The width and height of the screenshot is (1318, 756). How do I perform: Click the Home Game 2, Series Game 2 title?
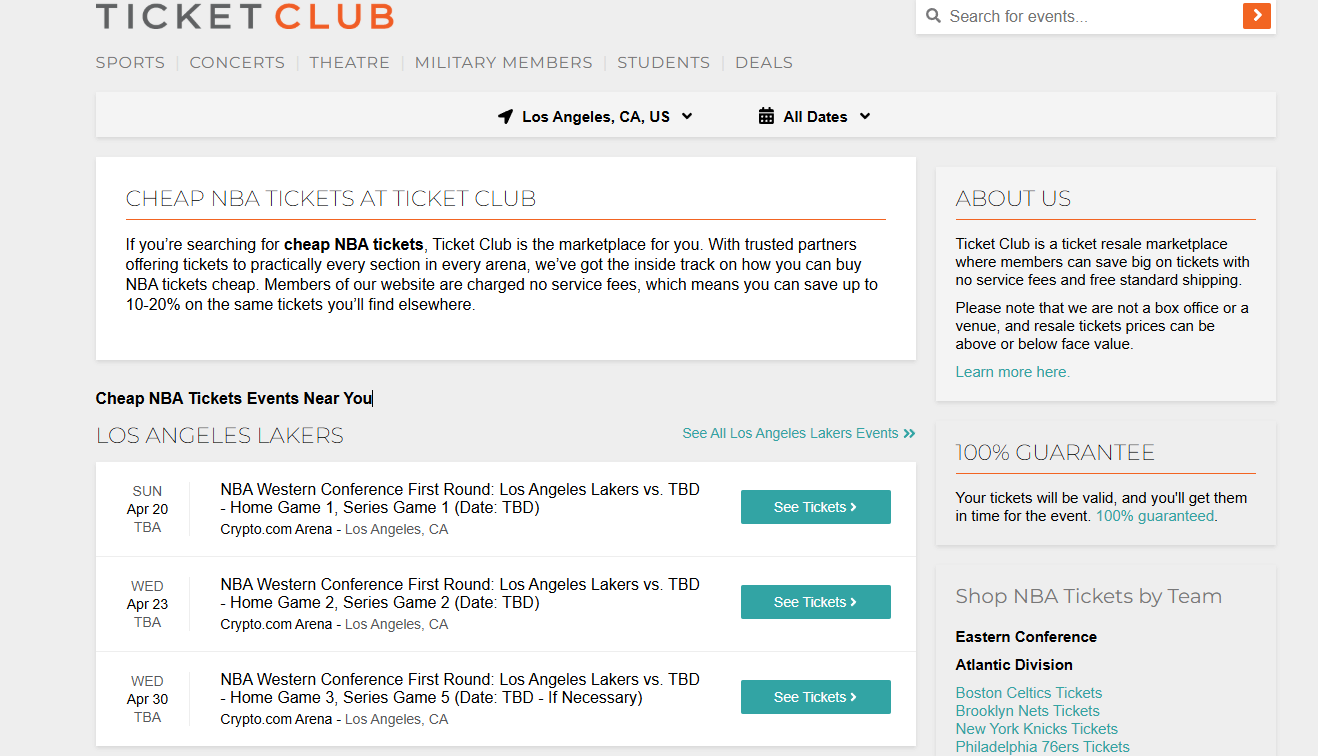460,593
